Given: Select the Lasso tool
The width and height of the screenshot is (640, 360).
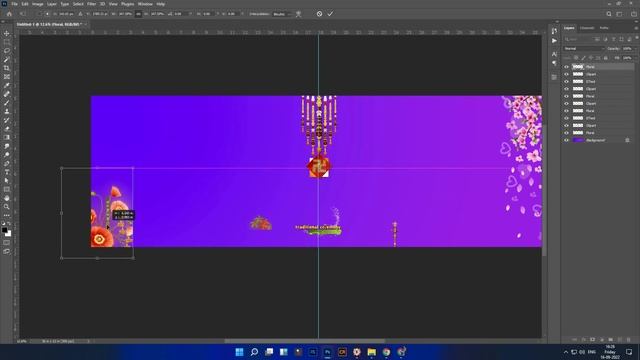Looking at the screenshot, I should pyautogui.click(x=7, y=51).
